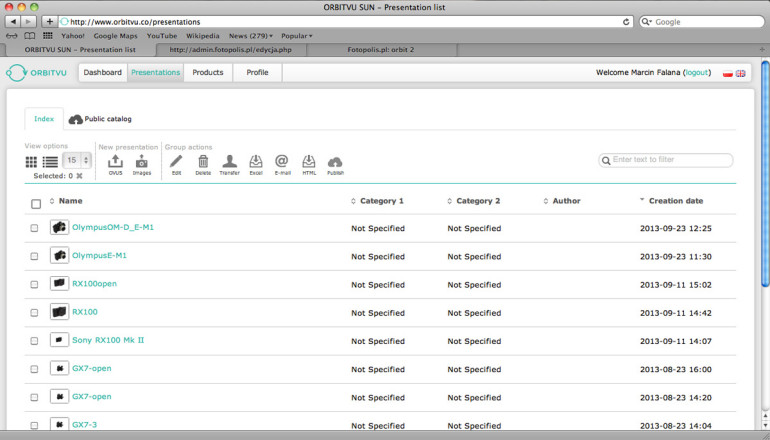This screenshot has width=770, height=440.
Task: Check the Sony RX100 Mk II checkbox
Action: pos(34,341)
